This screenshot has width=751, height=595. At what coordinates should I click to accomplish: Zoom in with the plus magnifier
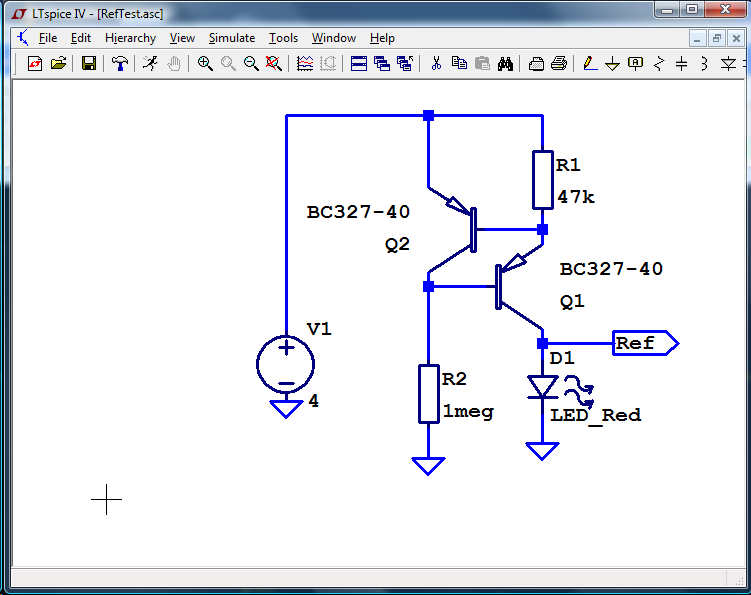pos(205,63)
